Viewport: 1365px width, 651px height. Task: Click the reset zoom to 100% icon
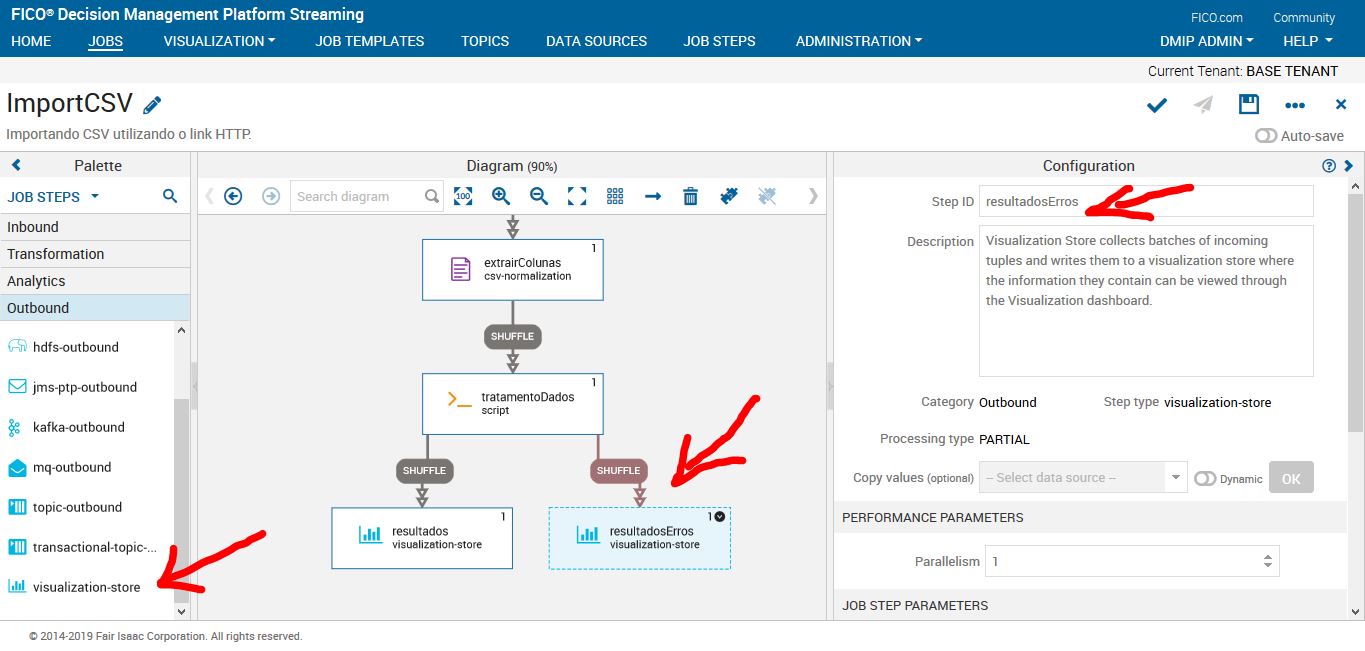tap(463, 196)
